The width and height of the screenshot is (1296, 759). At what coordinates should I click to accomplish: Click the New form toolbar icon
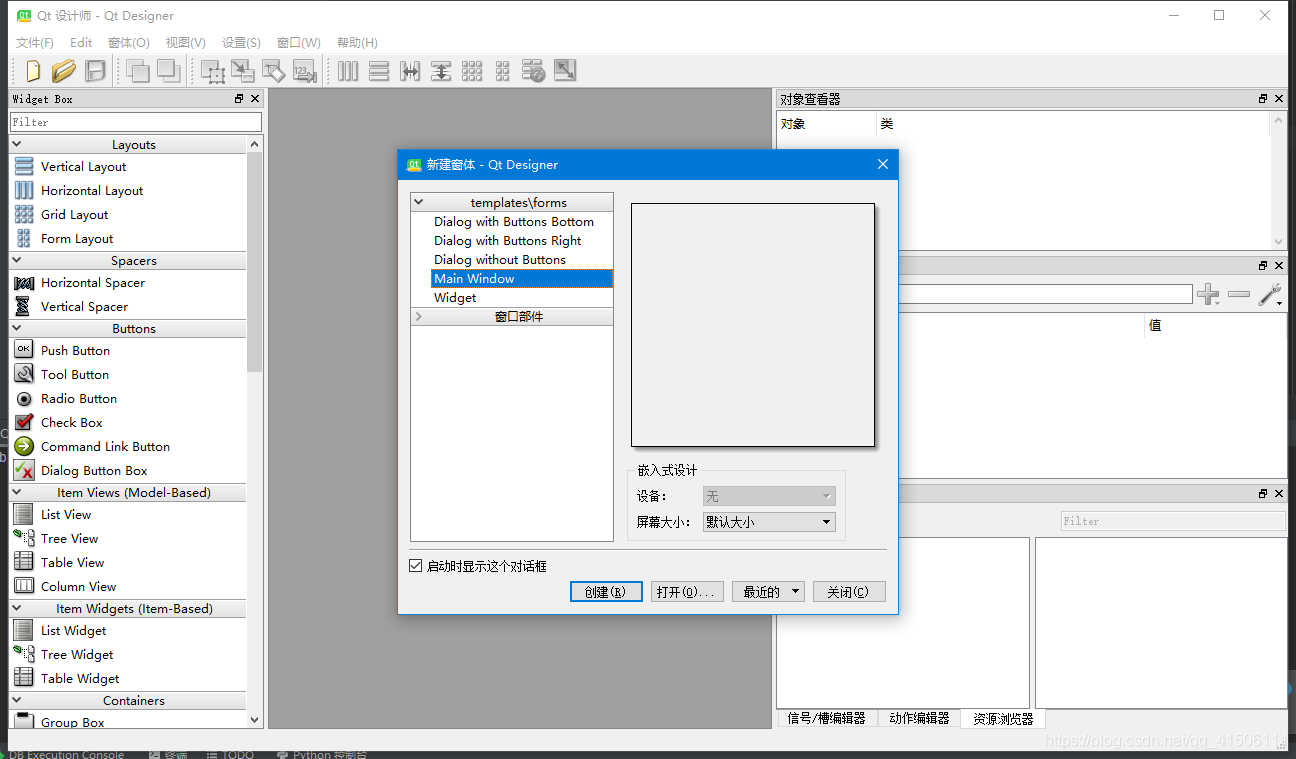(x=33, y=71)
